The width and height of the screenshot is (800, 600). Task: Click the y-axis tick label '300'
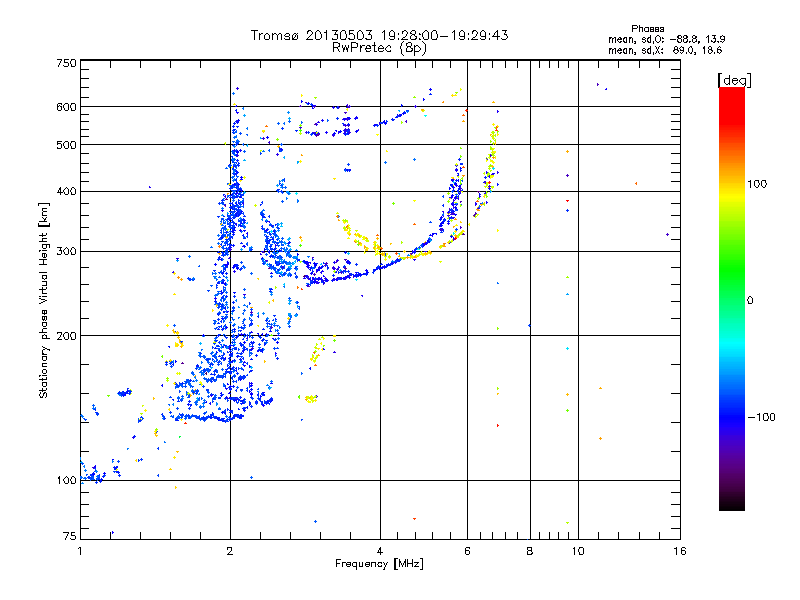coord(67,252)
